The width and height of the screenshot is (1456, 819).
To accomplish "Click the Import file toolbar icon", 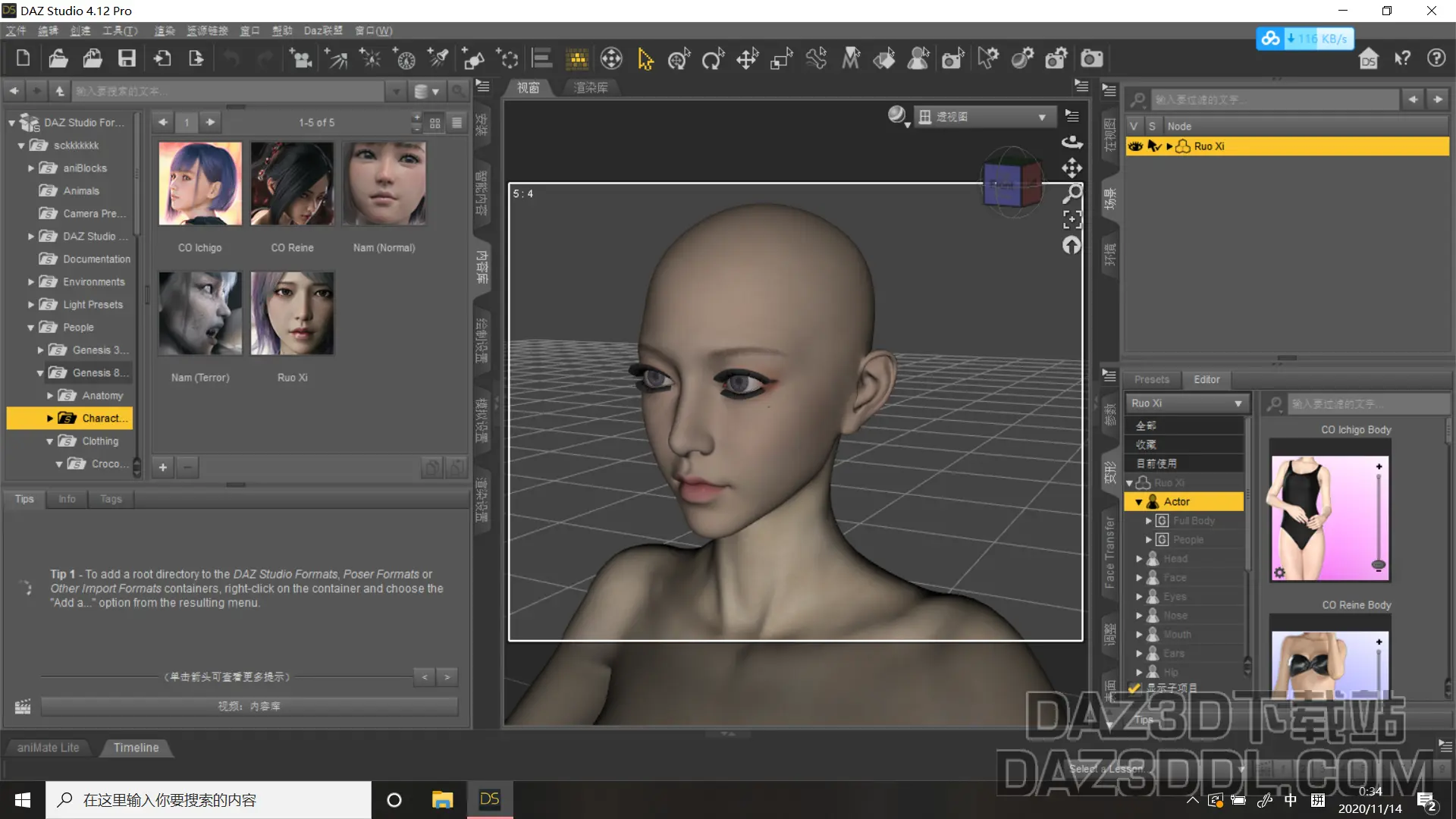I will (x=162, y=58).
